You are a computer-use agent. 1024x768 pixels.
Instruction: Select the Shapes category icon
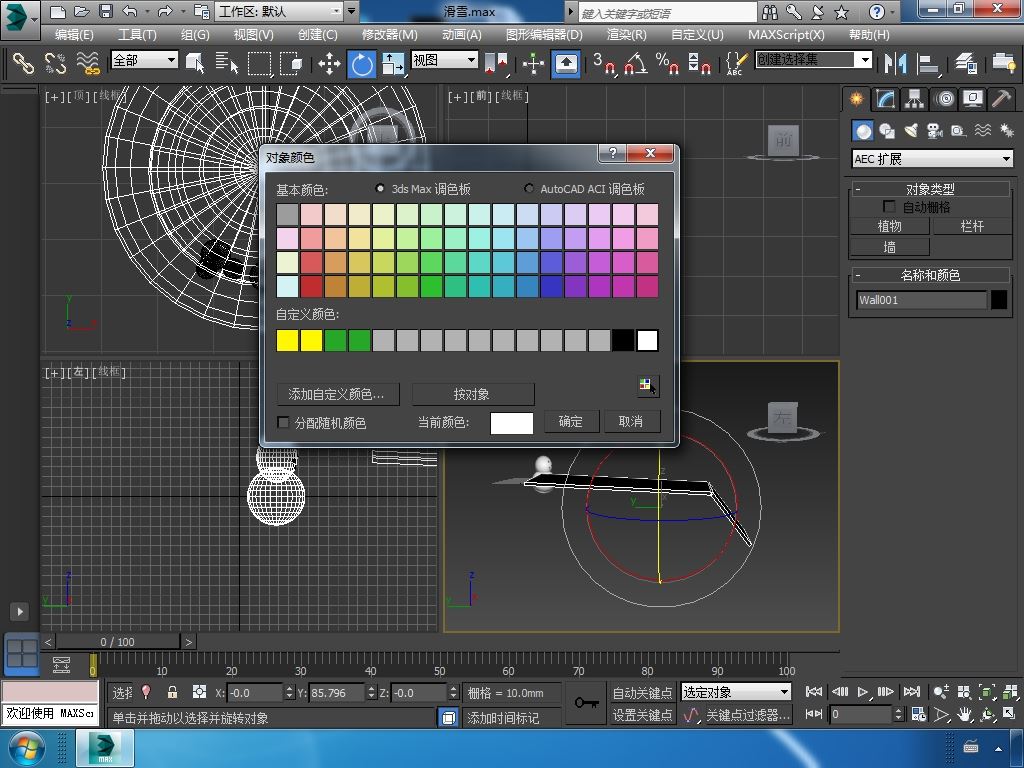(x=887, y=131)
